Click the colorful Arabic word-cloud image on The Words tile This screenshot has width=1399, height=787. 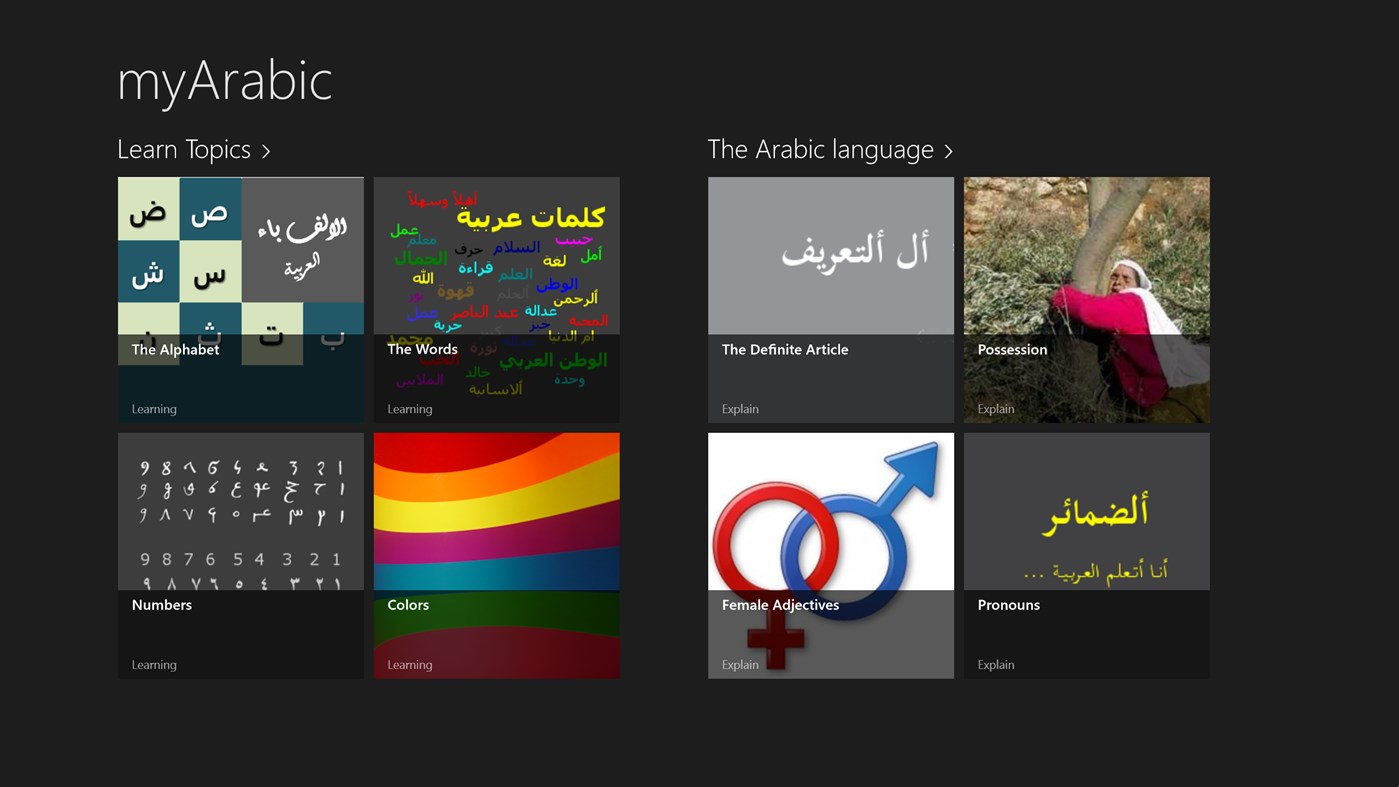[x=496, y=250]
